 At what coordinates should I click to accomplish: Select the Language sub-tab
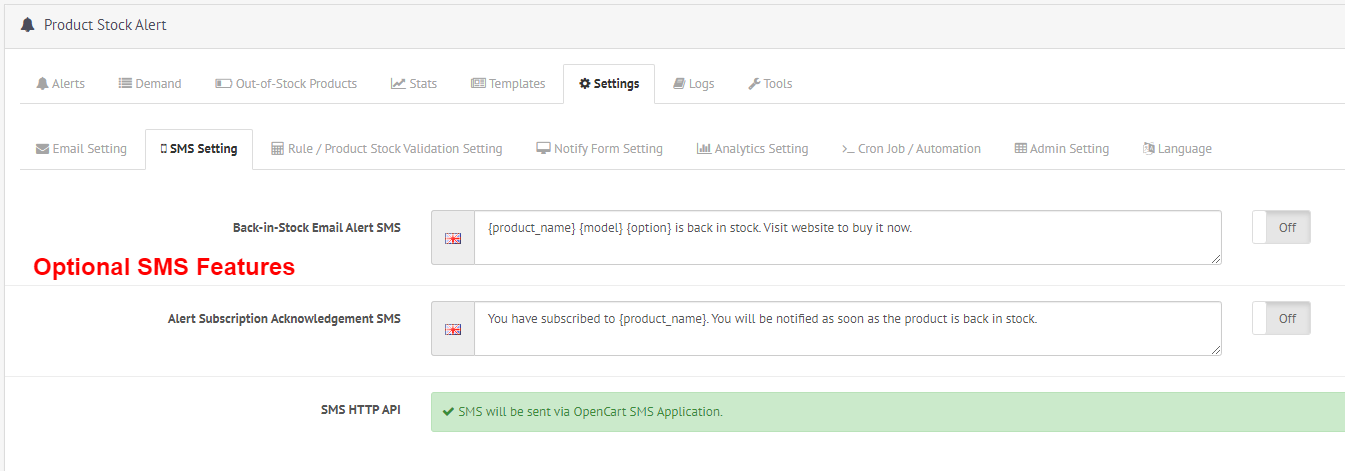tap(1177, 149)
